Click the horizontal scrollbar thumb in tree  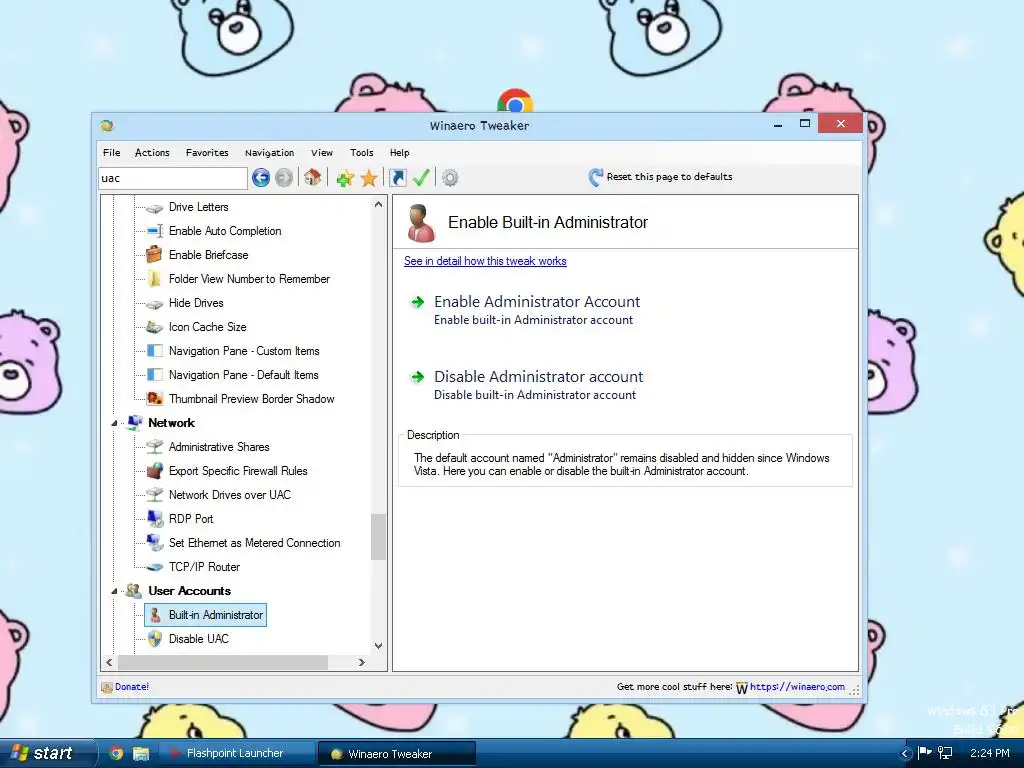coord(223,662)
